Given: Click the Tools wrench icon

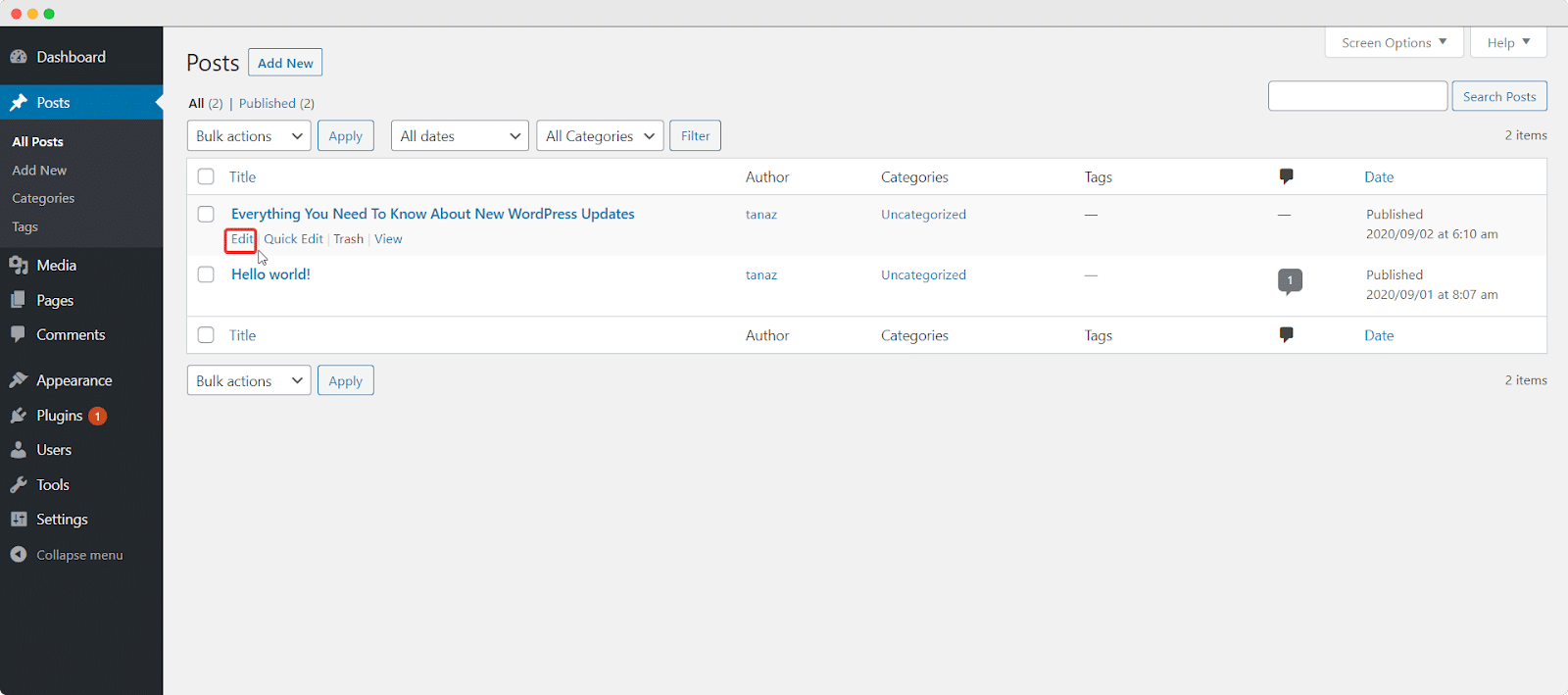Looking at the screenshot, I should pos(19,485).
